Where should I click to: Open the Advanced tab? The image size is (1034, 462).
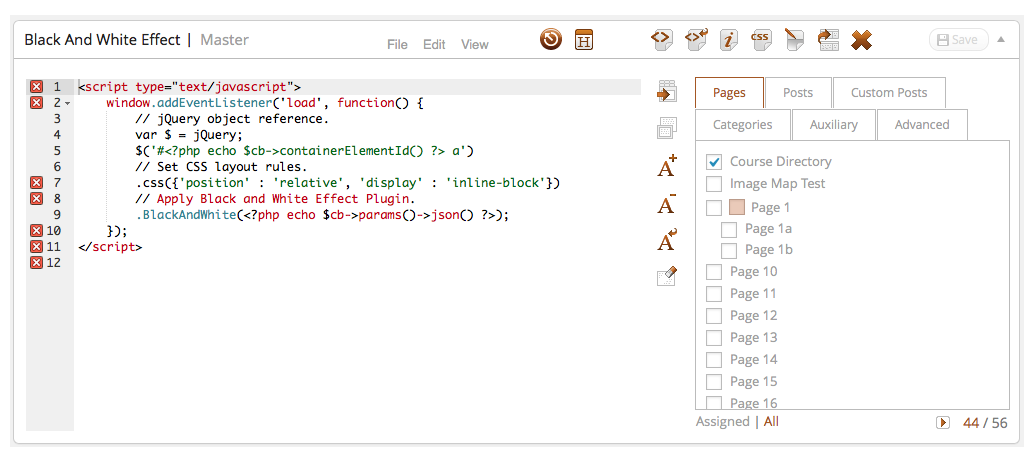[x=922, y=125]
